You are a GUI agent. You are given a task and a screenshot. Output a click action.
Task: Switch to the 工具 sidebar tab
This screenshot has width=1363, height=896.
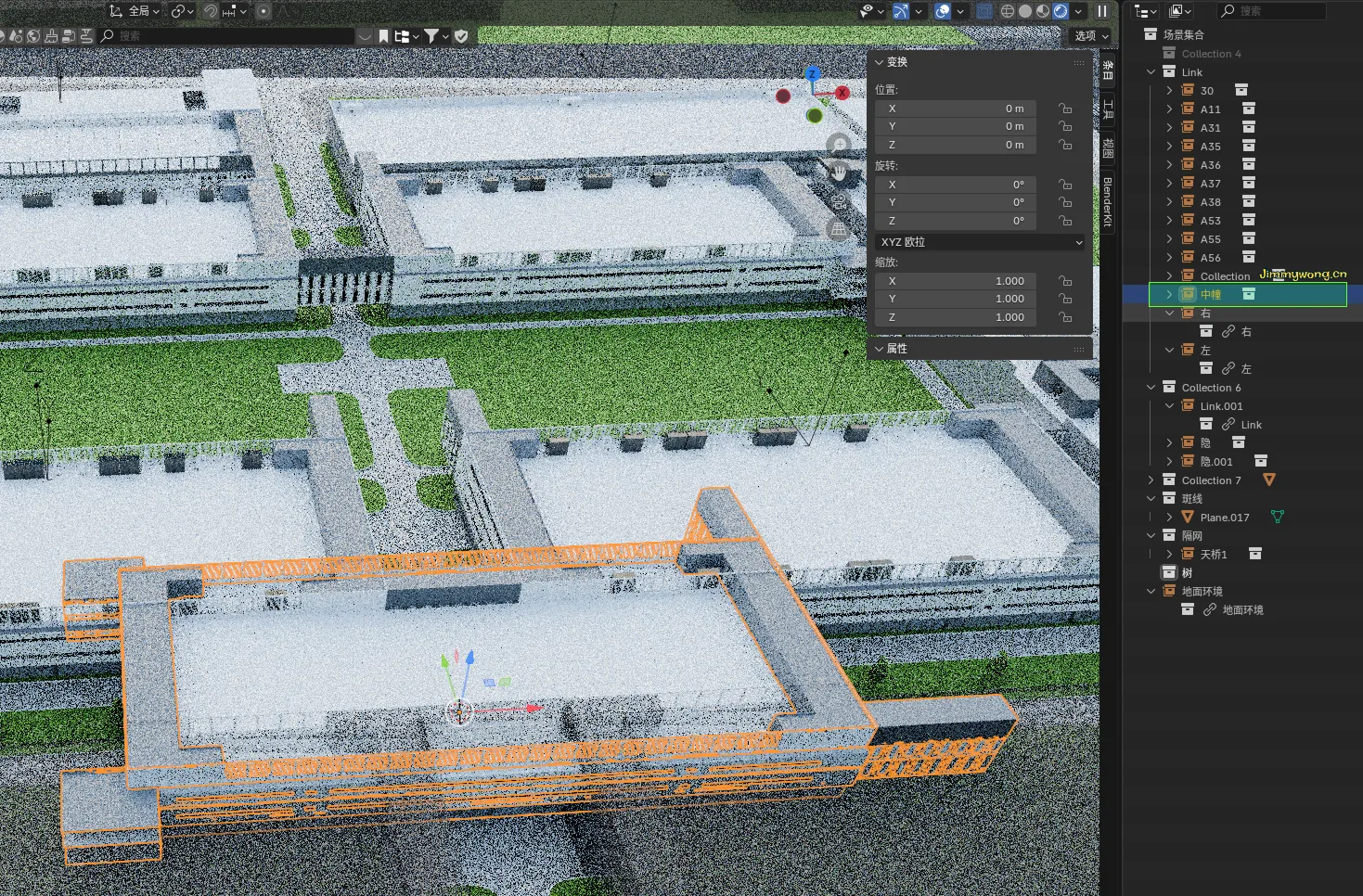click(x=1108, y=111)
